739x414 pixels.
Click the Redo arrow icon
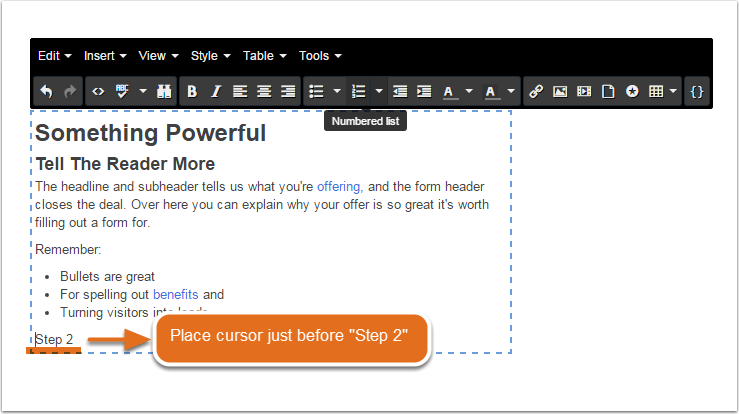coord(70,91)
